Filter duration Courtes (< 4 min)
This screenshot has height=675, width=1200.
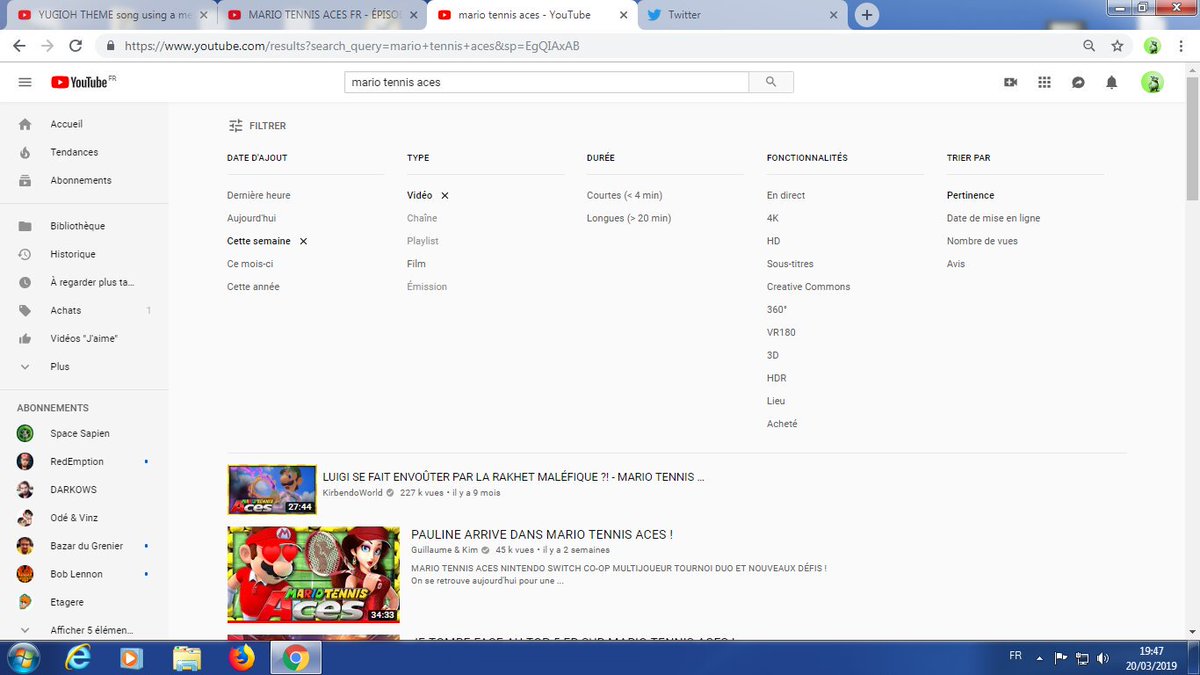[x=624, y=195]
